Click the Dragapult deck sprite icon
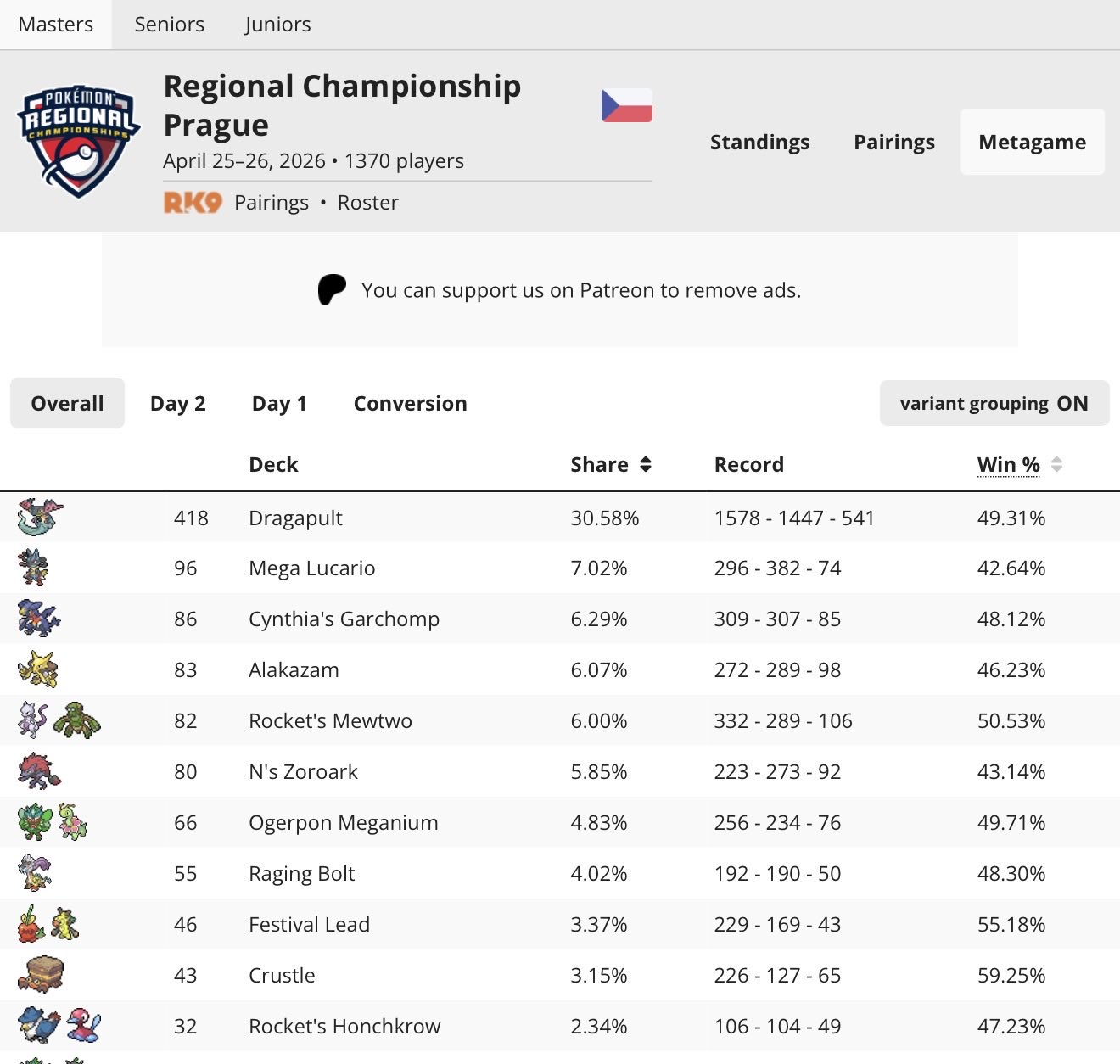The image size is (1120, 1064). pyautogui.click(x=40, y=517)
